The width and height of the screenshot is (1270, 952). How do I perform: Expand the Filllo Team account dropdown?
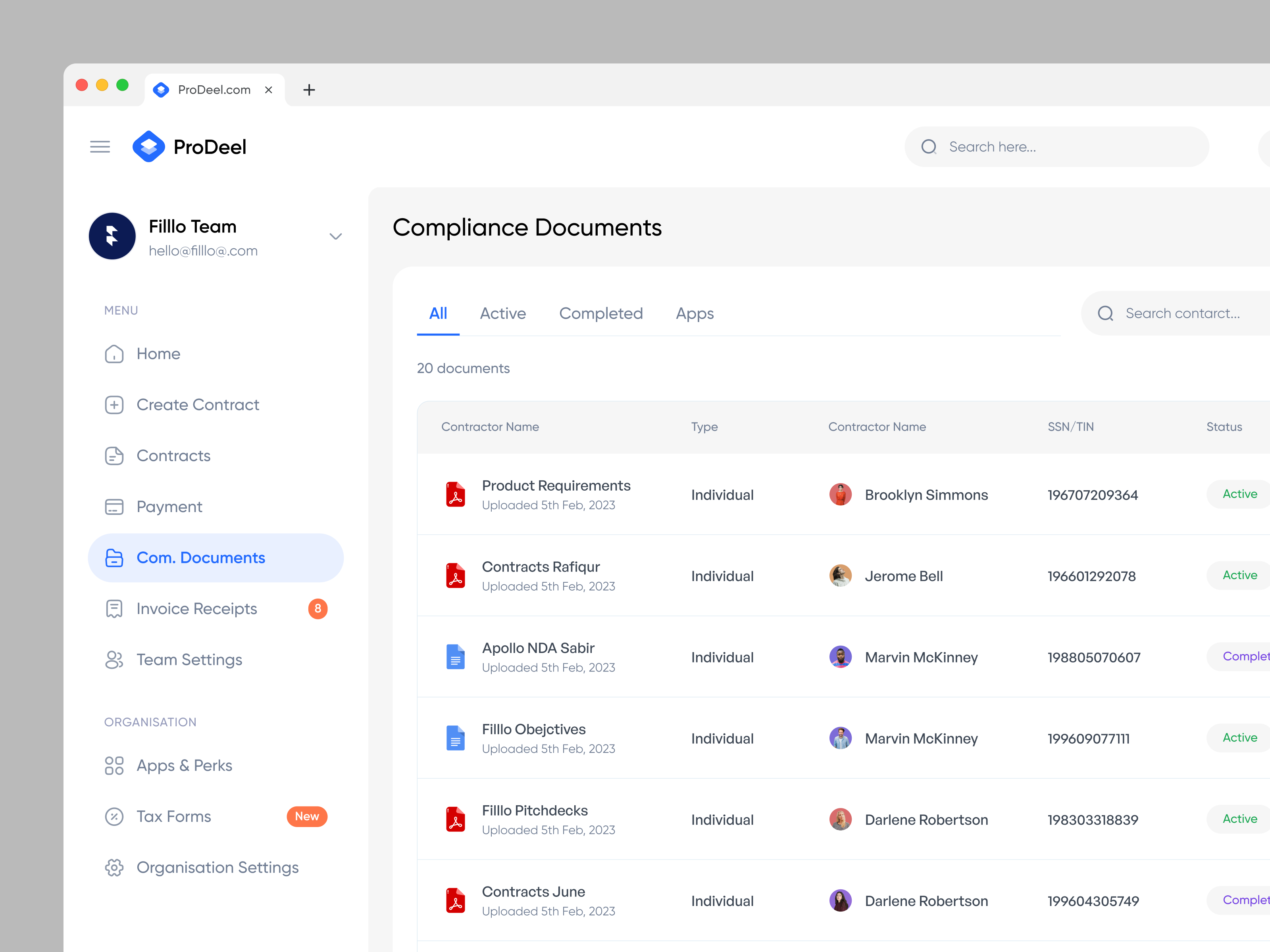pyautogui.click(x=335, y=236)
